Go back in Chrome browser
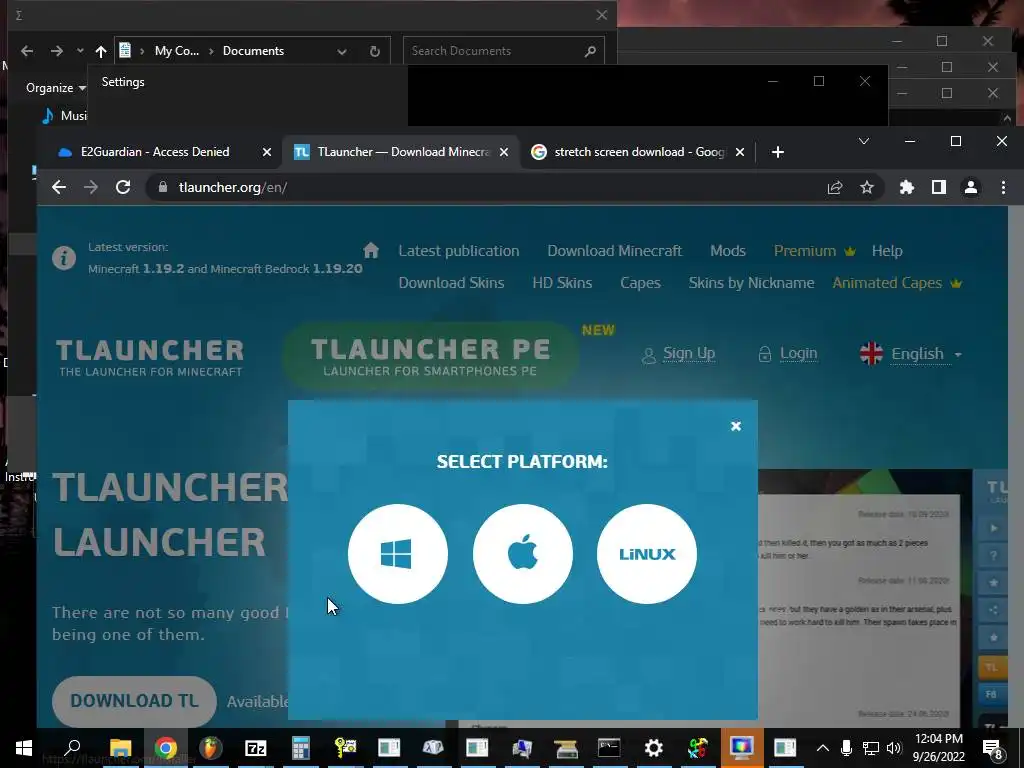Image resolution: width=1024 pixels, height=768 pixels. pyautogui.click(x=59, y=187)
